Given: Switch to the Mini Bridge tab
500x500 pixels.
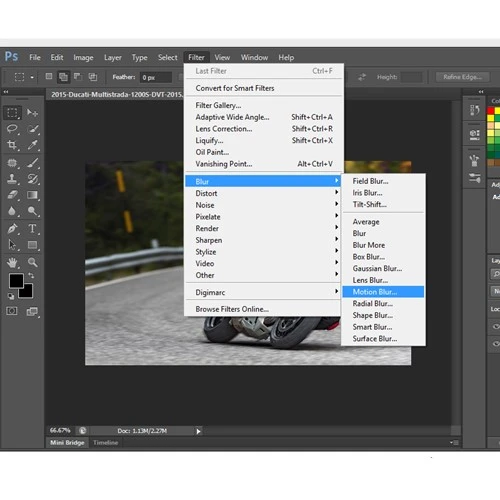Looking at the screenshot, I should coord(67,443).
